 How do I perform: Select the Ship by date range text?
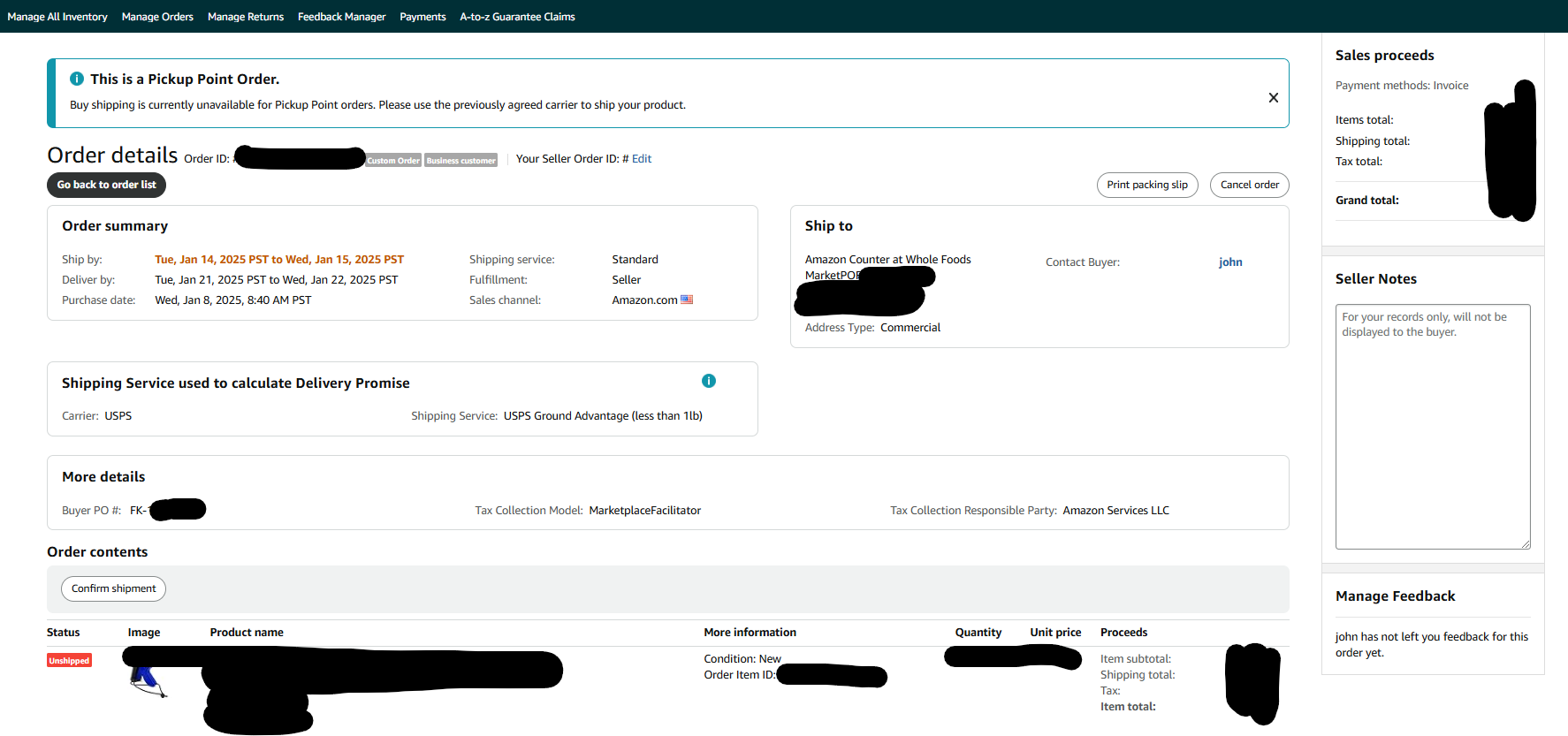pyautogui.click(x=279, y=260)
